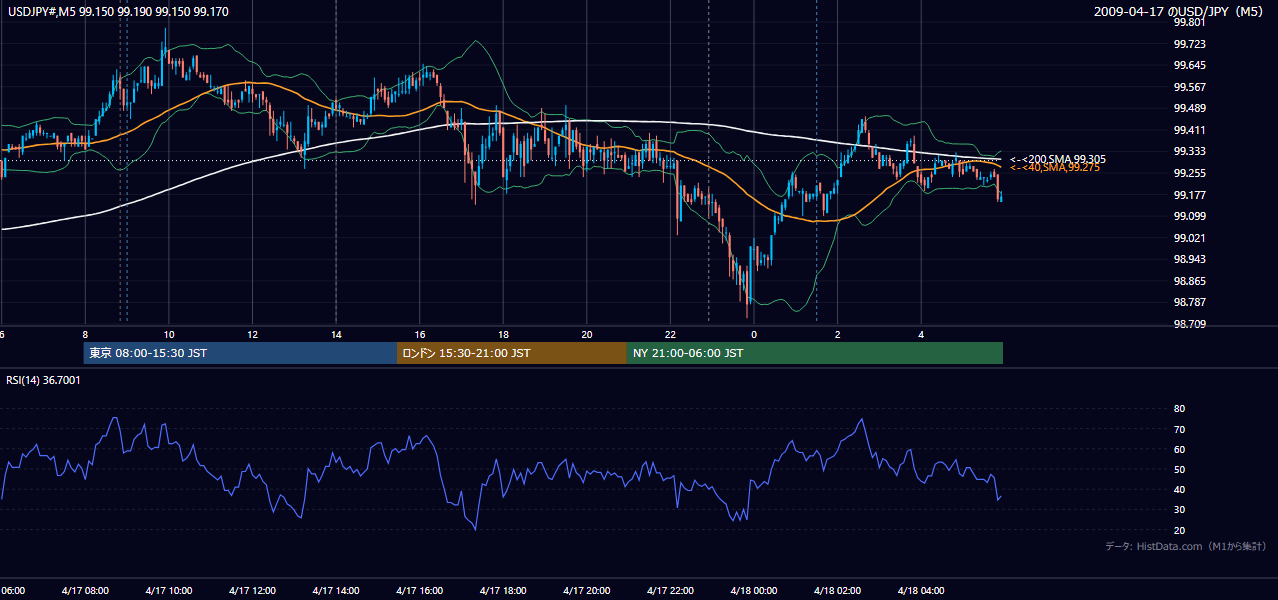Image resolution: width=1278 pixels, height=600 pixels.
Task: Click the 4/18 00:00 time axis label
Action: [x=754, y=590]
